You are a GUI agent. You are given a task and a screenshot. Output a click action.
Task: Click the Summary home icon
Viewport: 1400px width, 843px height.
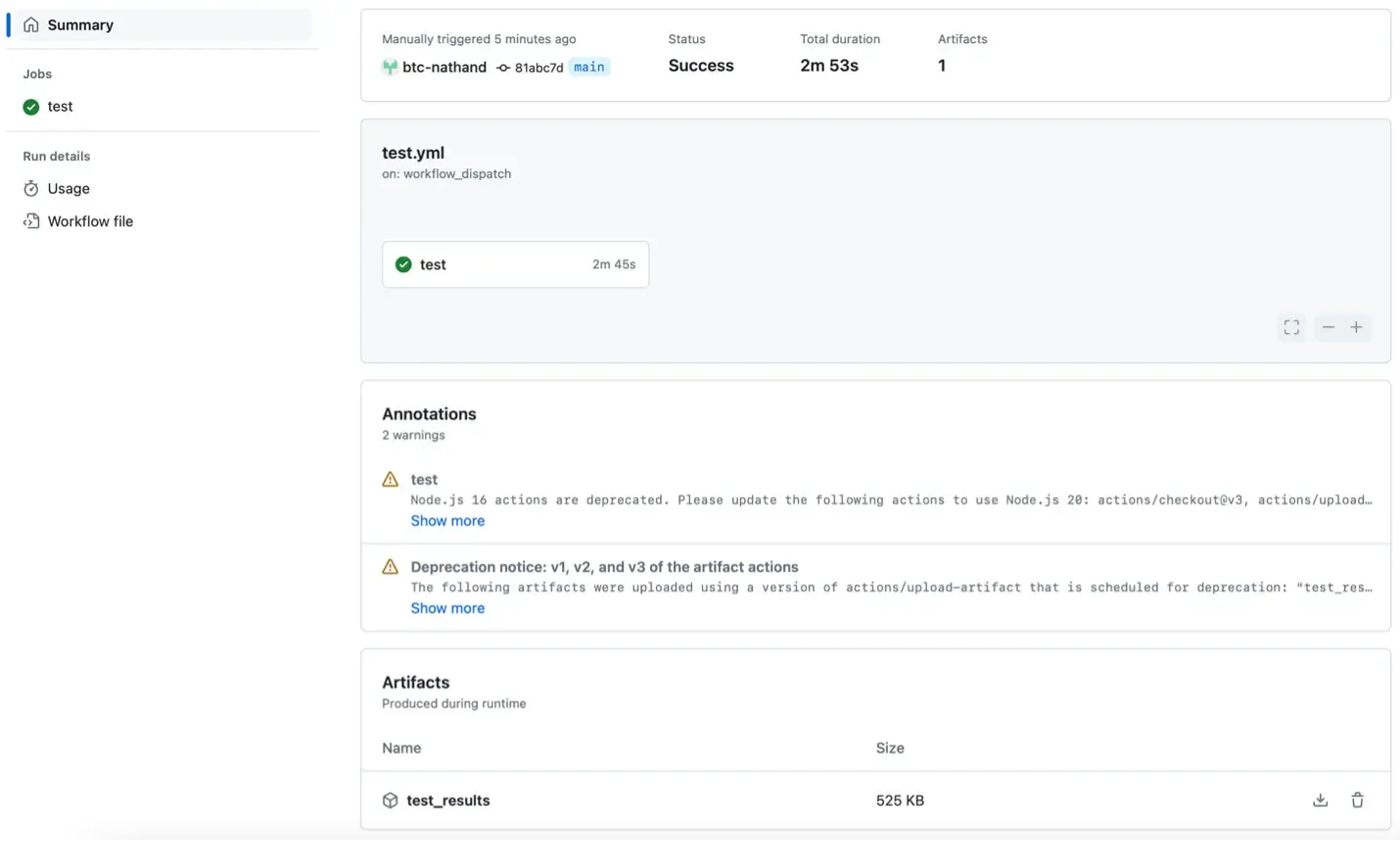coord(31,24)
